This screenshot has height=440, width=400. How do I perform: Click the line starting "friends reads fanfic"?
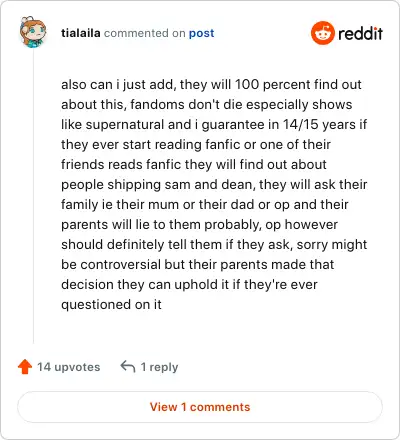(x=194, y=165)
